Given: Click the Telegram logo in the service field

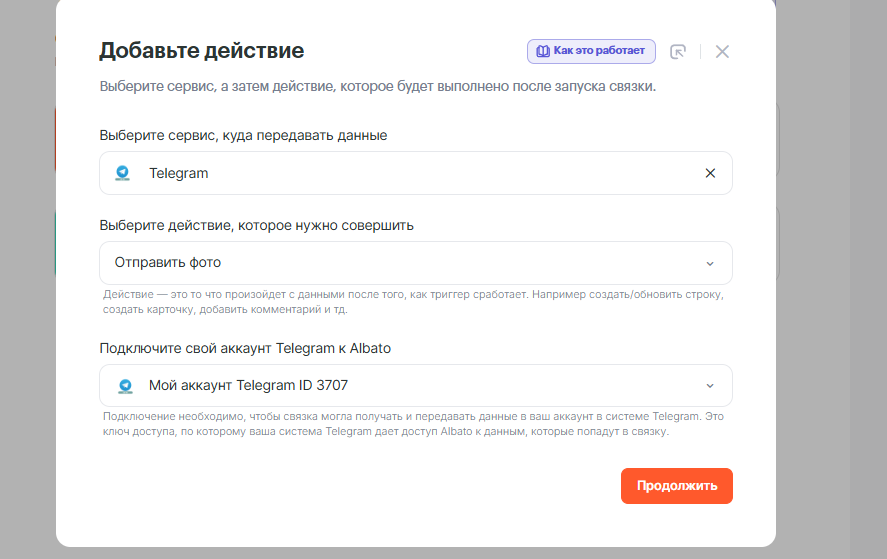Looking at the screenshot, I should 123,173.
